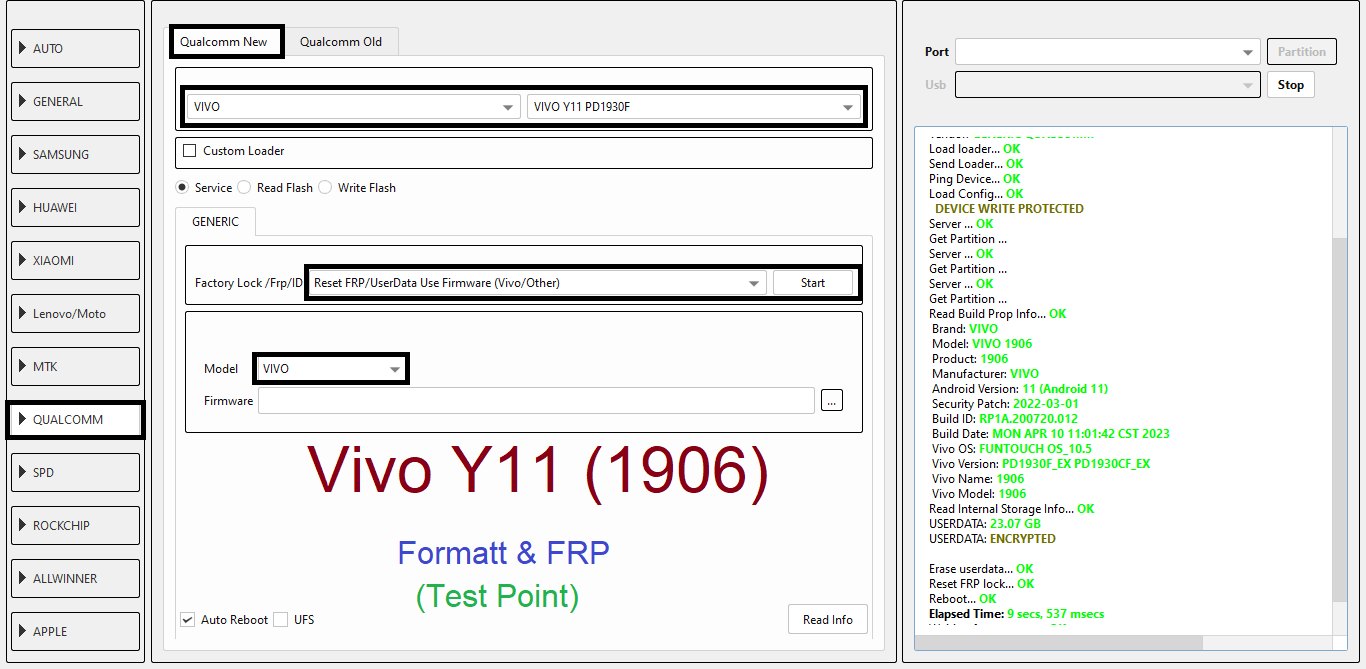Viewport: 1366px width, 669px height.
Task: Click the Start button
Action: coord(813,283)
